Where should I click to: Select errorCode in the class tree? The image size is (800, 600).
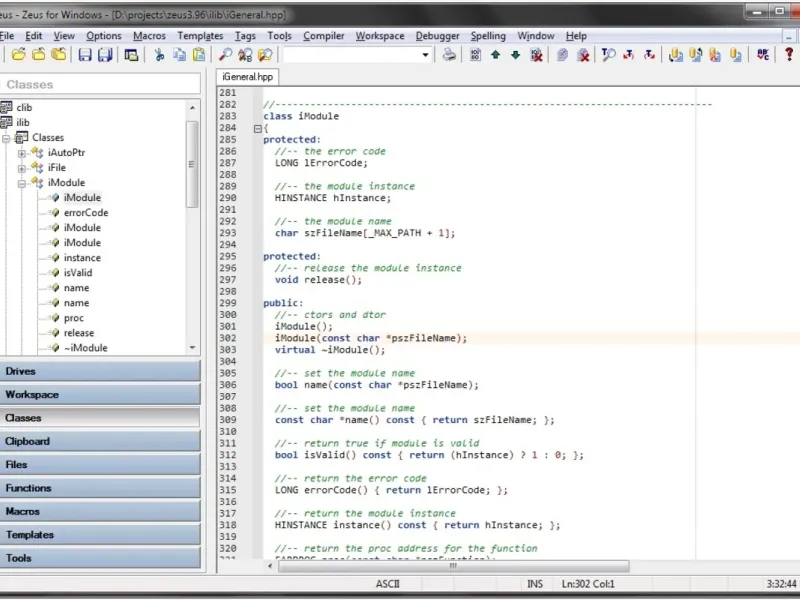(x=86, y=213)
